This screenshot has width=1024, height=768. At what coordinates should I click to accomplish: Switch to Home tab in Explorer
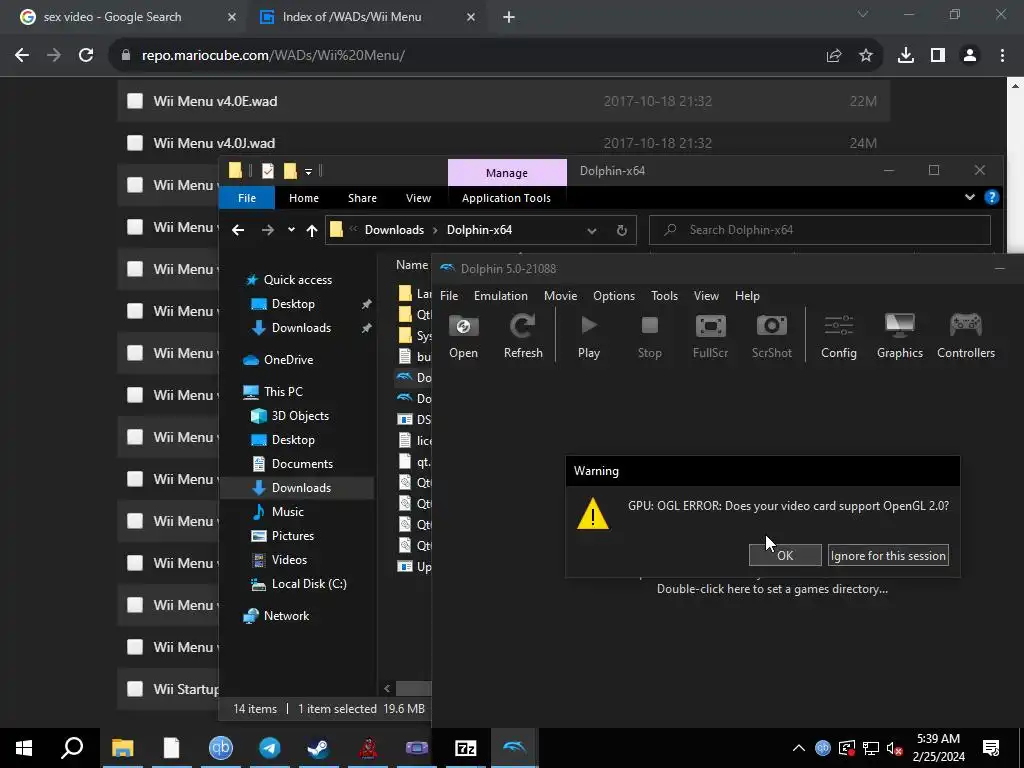304,198
